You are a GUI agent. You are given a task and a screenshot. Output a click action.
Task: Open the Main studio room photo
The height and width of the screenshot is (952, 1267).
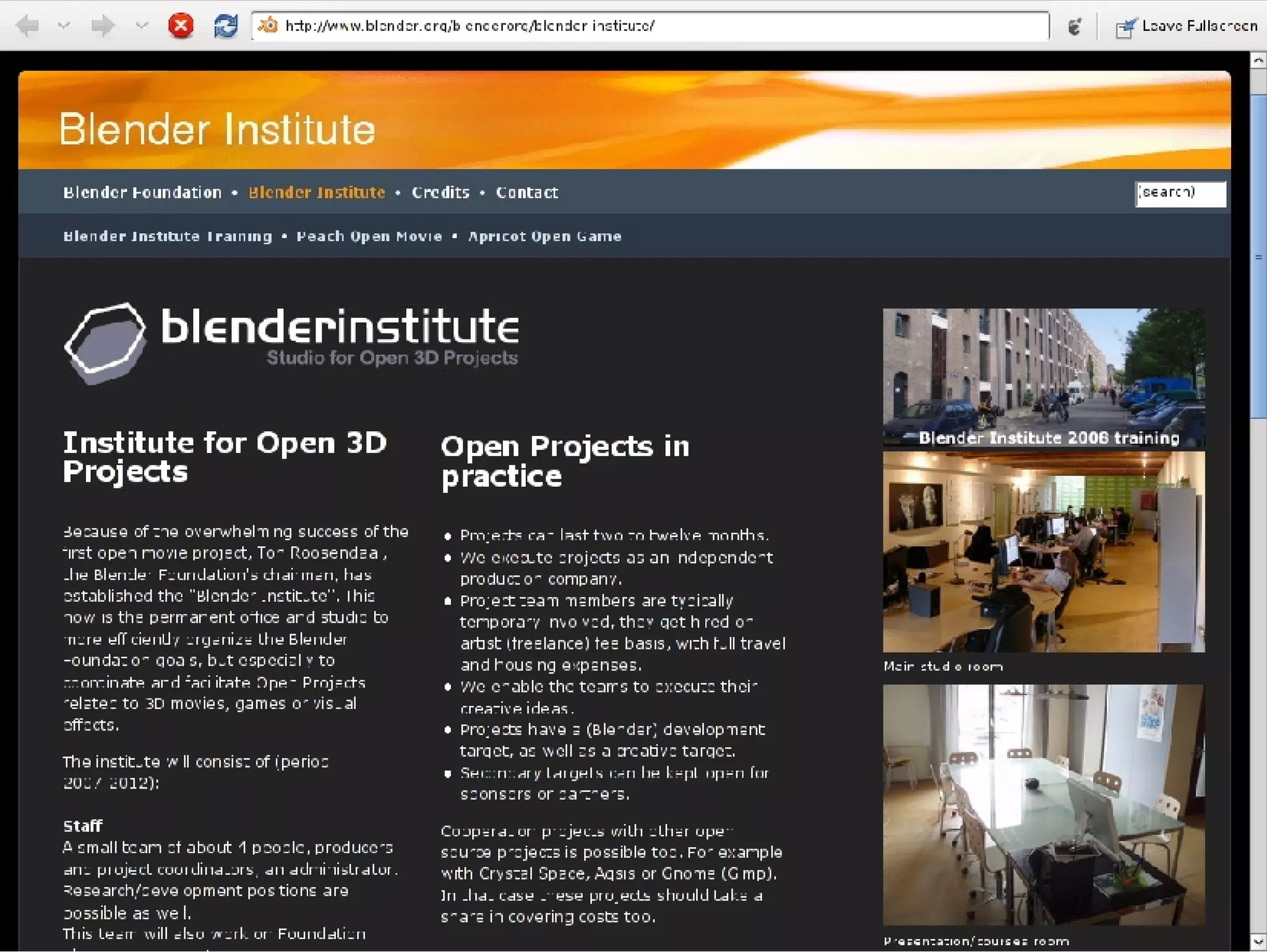(1044, 552)
